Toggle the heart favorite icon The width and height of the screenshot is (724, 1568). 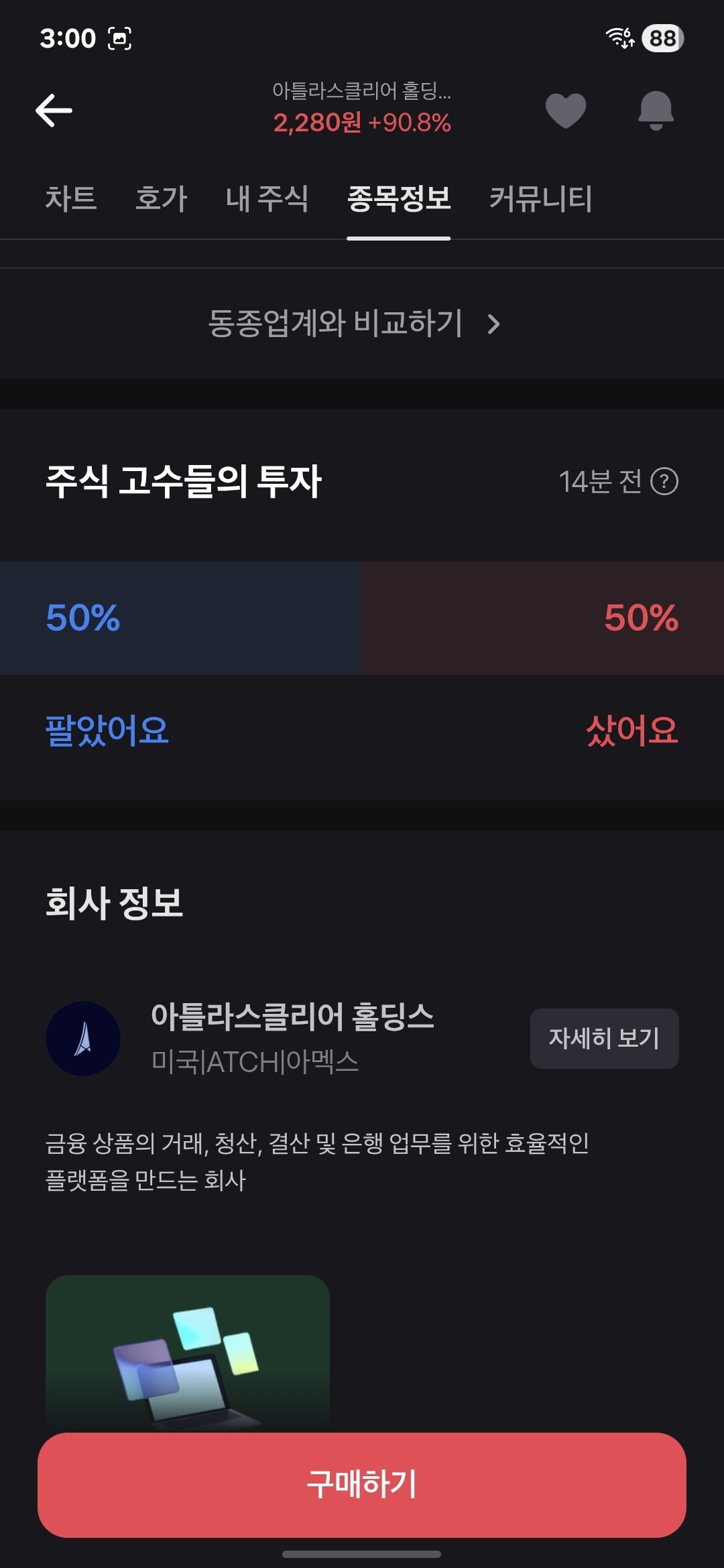click(566, 111)
